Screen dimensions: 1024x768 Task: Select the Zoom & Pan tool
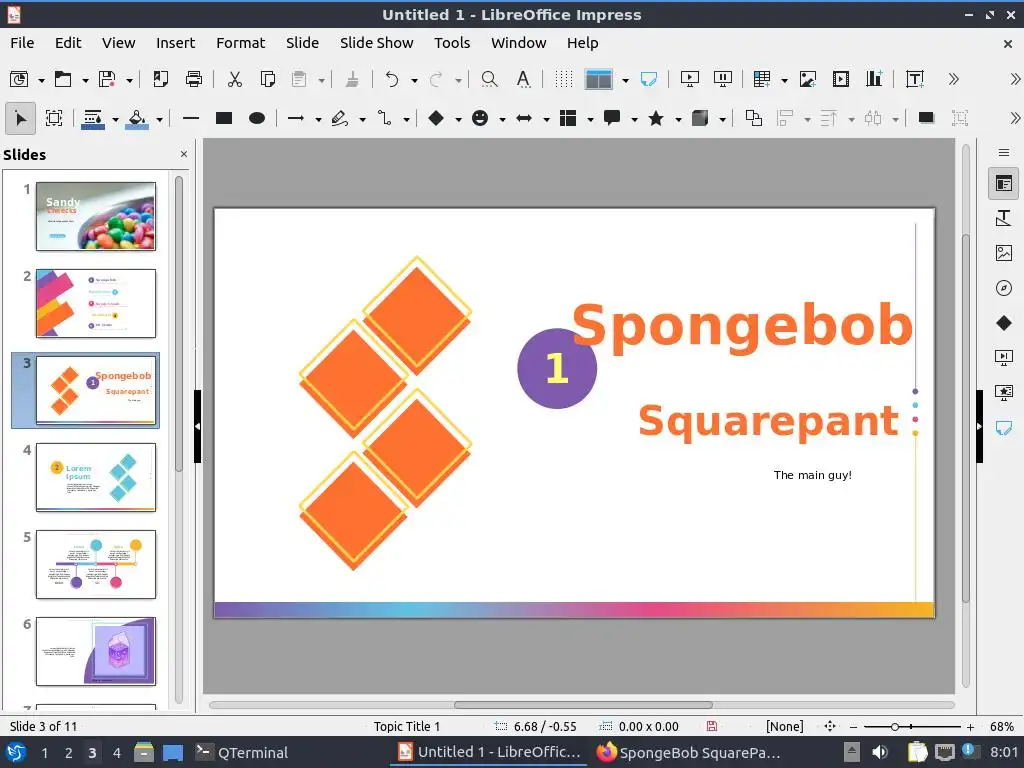pos(54,118)
